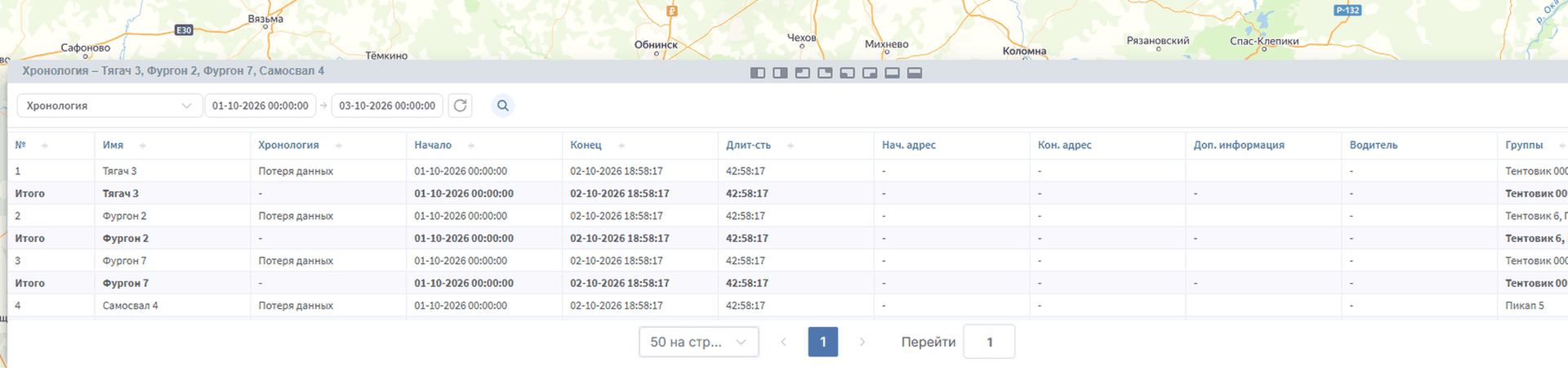Screen dimensions: 1568x368
Task: Click the Конец column header
Action: pos(586,145)
